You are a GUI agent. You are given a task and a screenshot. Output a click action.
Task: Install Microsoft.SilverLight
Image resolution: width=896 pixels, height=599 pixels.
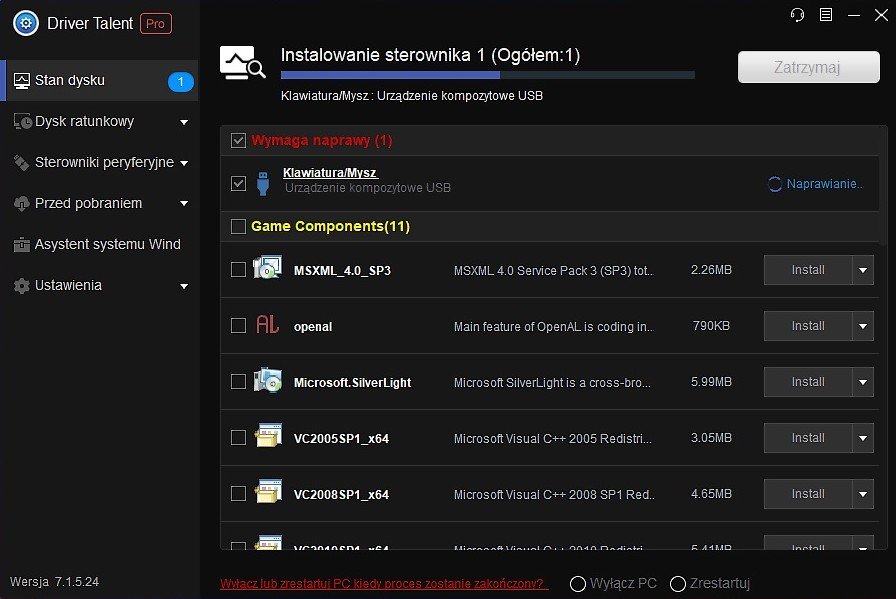pos(808,382)
